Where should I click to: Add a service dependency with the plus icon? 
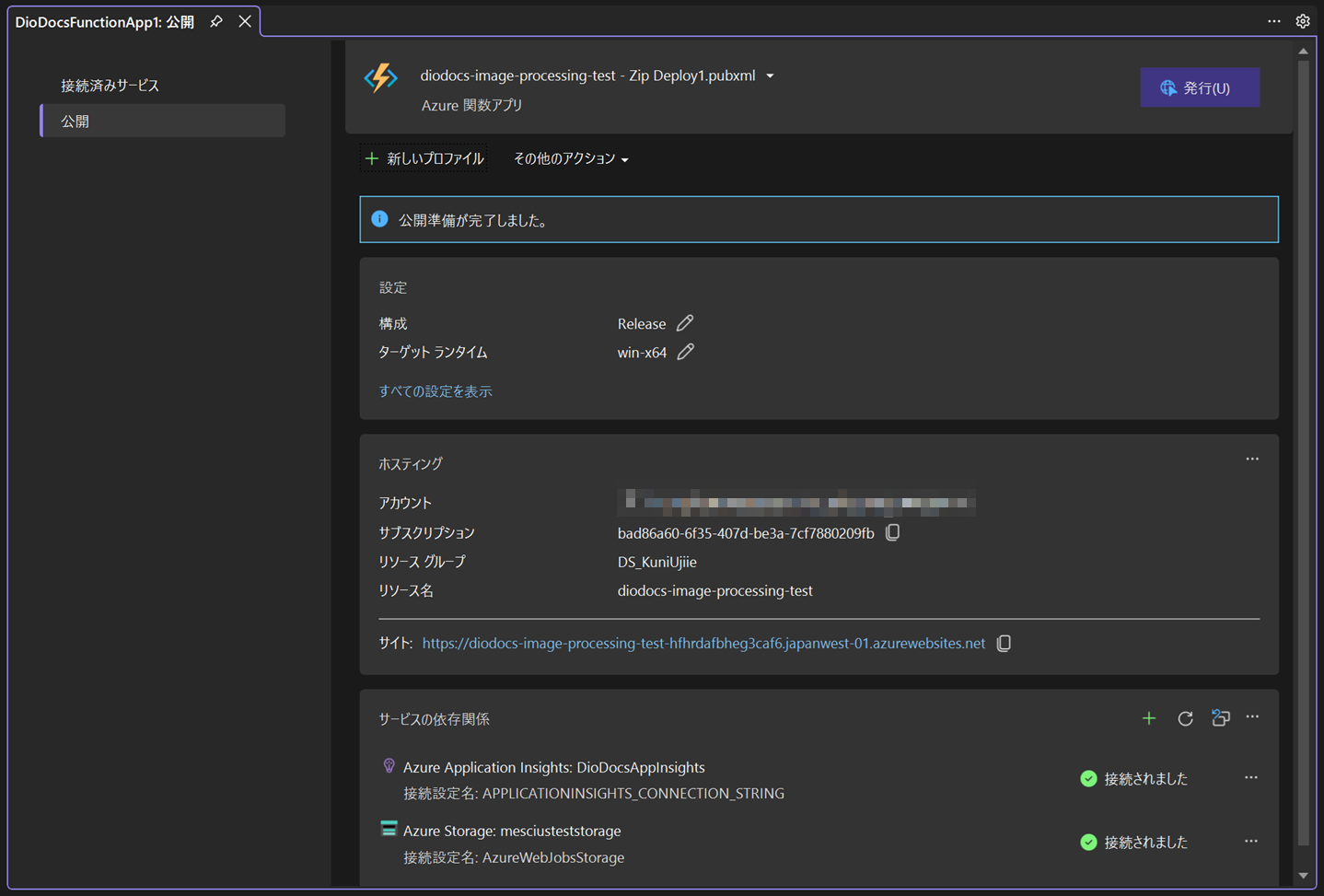coord(1149,718)
